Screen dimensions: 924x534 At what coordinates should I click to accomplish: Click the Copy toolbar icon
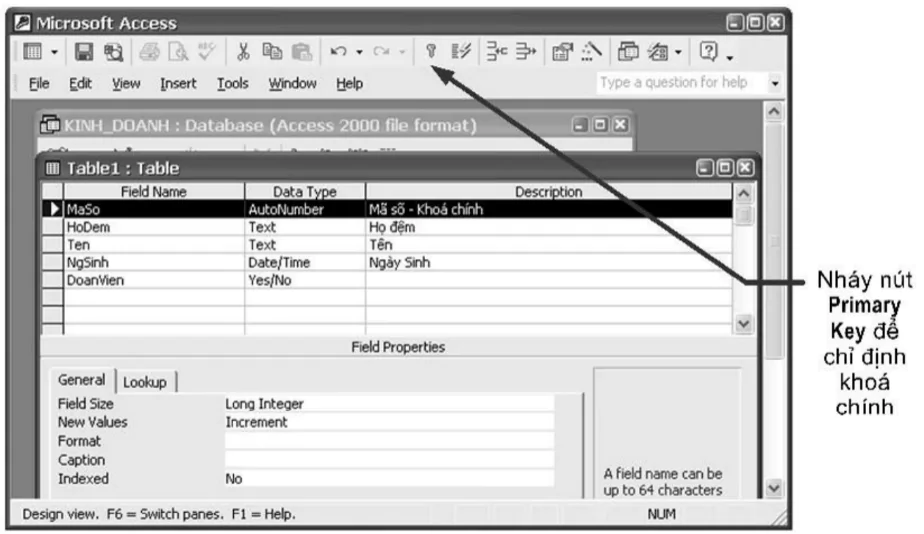[x=272, y=52]
